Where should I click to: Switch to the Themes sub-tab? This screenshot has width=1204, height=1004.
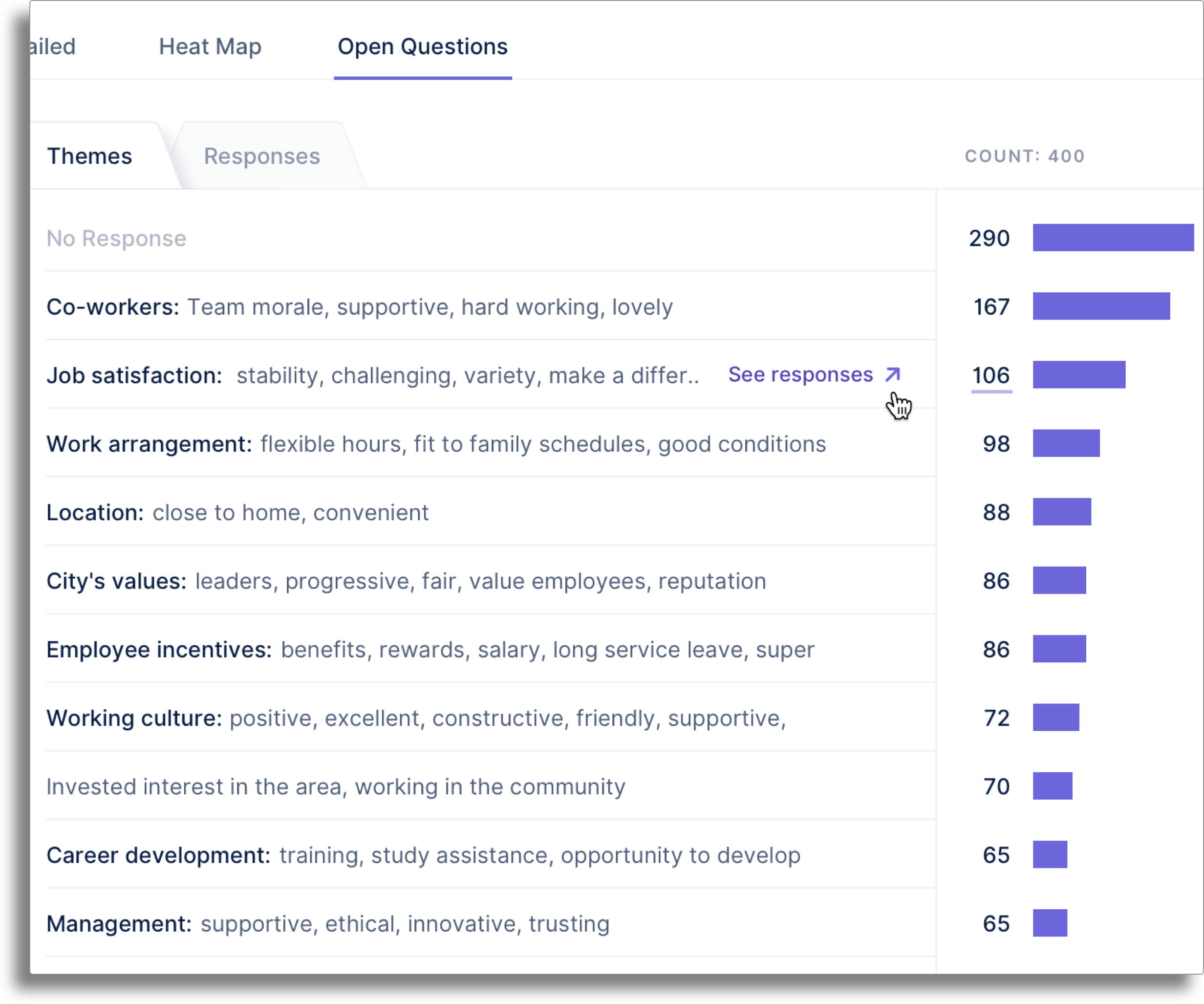(90, 156)
